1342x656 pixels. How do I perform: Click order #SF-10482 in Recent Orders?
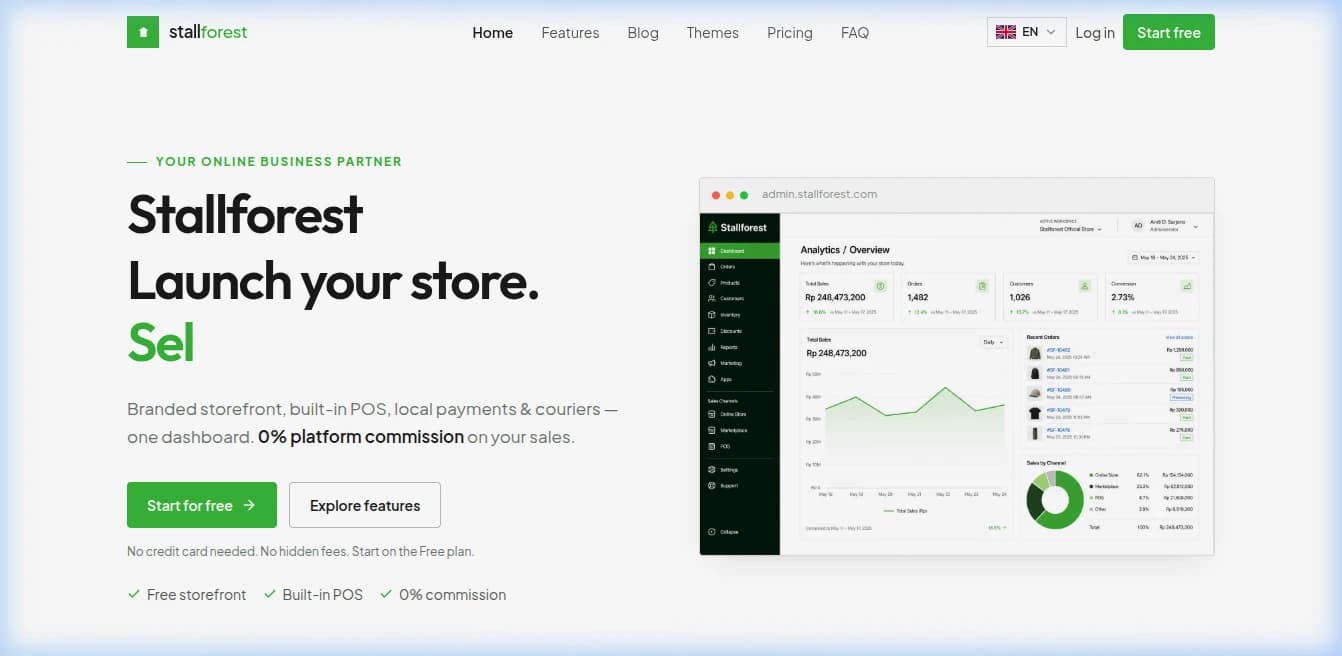pos(1058,350)
